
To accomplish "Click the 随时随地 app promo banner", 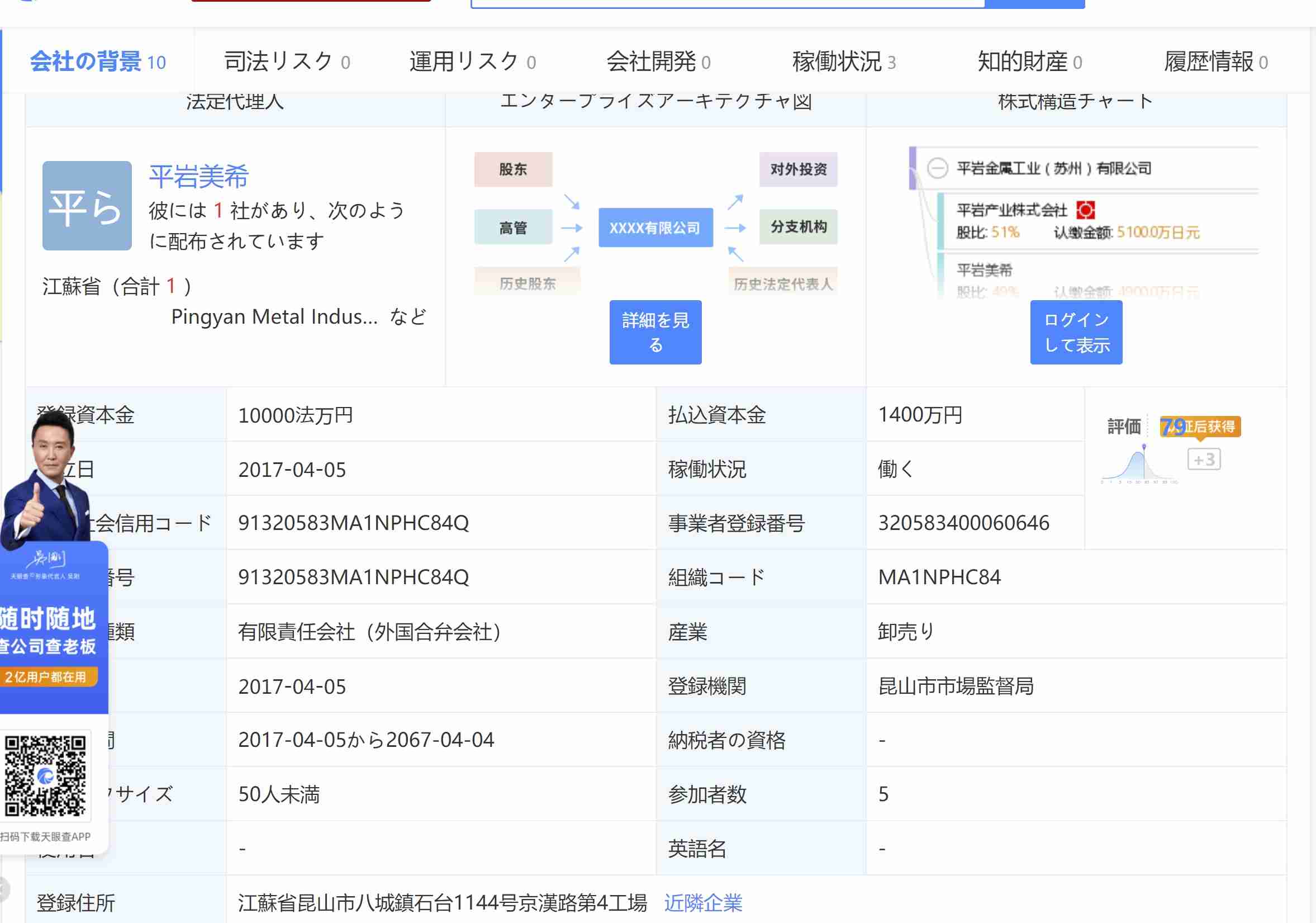I will (x=53, y=628).
